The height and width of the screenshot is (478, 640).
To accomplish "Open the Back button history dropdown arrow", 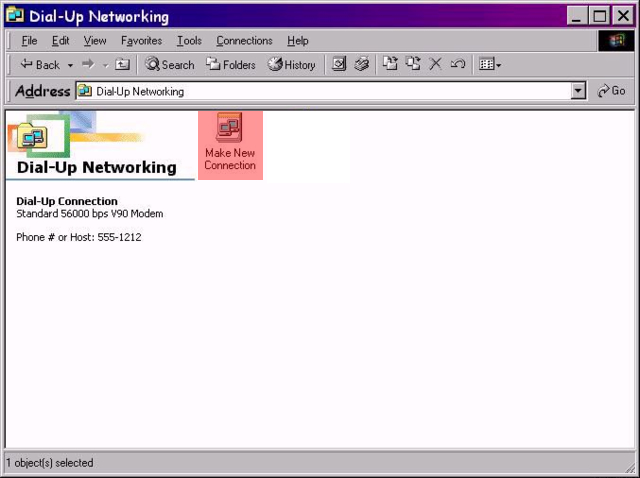I will point(70,65).
